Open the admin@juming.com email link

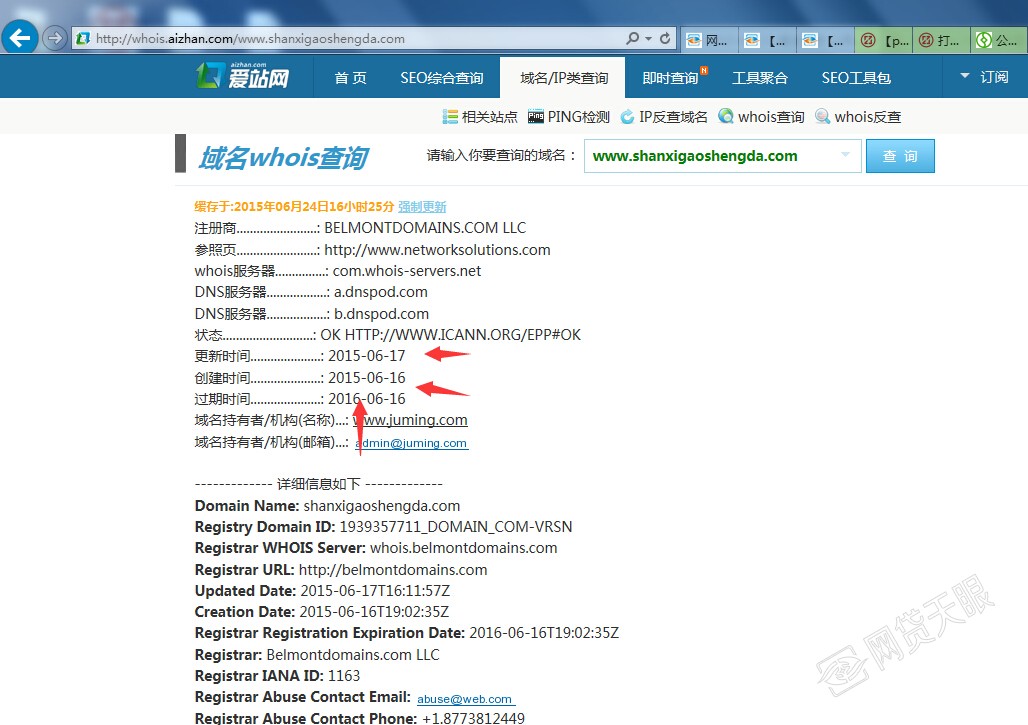tap(411, 443)
